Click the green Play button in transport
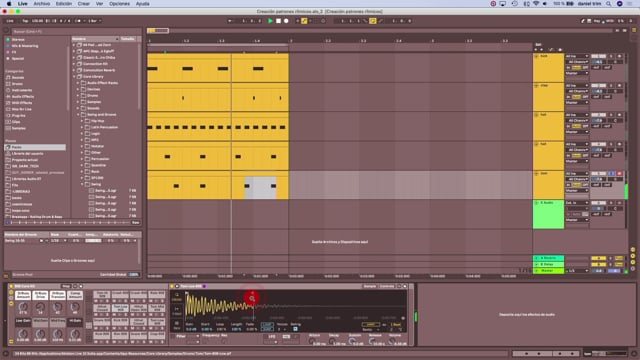Image resolution: width=640 pixels, height=360 pixels. click(270, 21)
